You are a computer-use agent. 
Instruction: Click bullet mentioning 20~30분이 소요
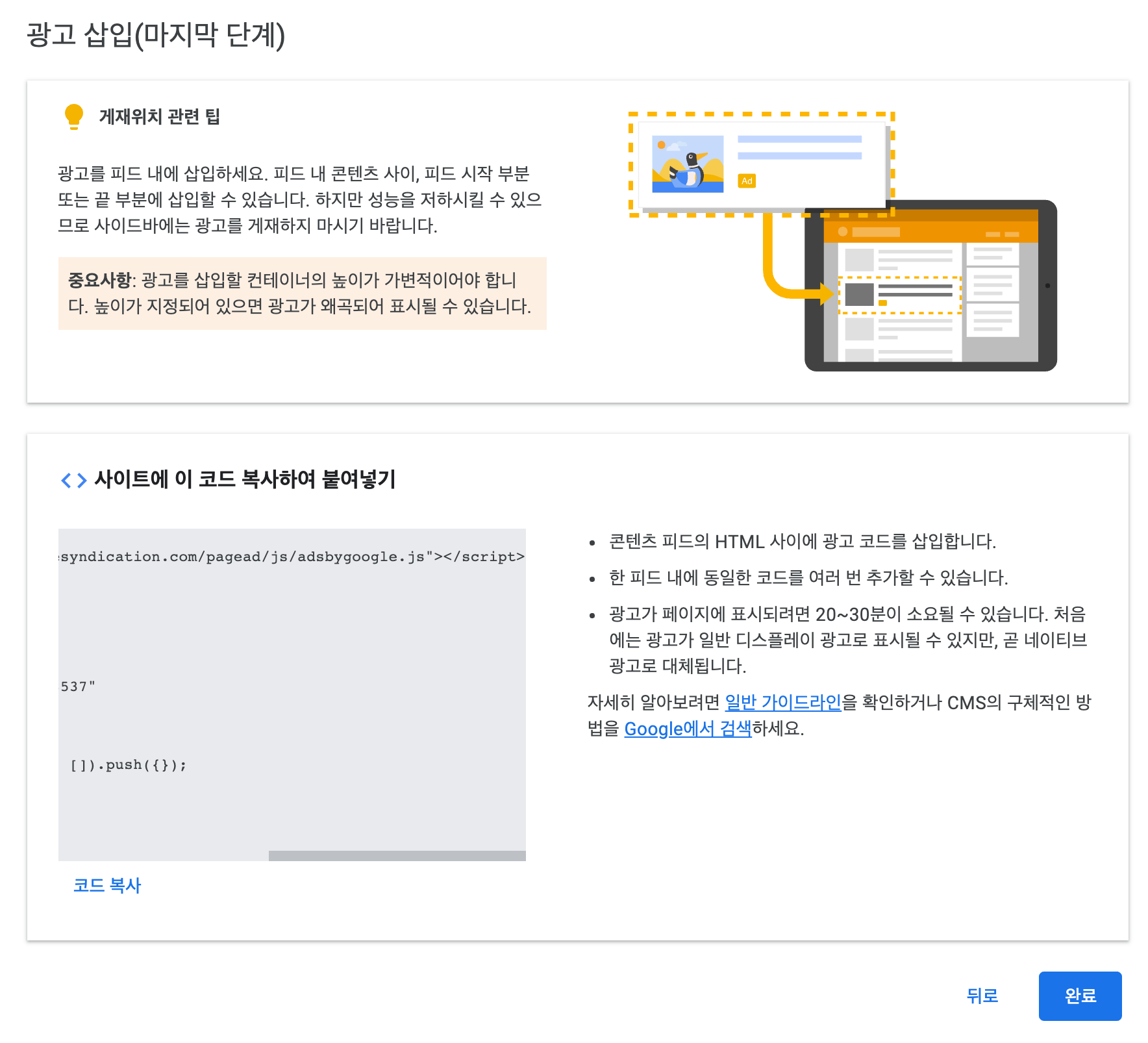click(848, 640)
